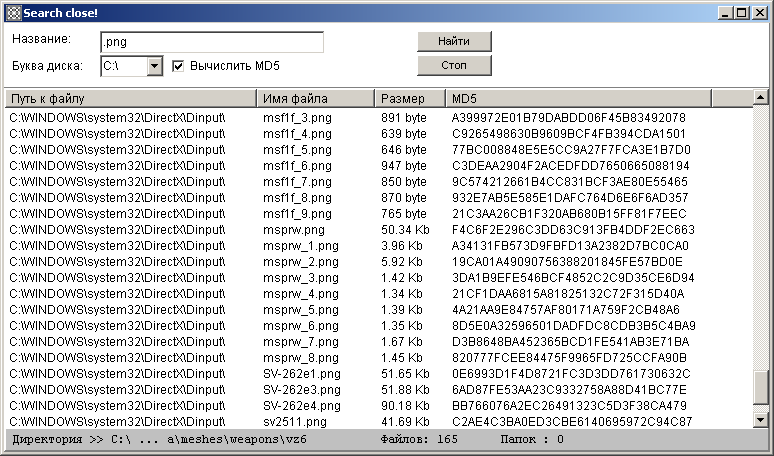Viewport: 774px width, 456px height.
Task: Select file SV-262e3.png
Action: coord(302,390)
